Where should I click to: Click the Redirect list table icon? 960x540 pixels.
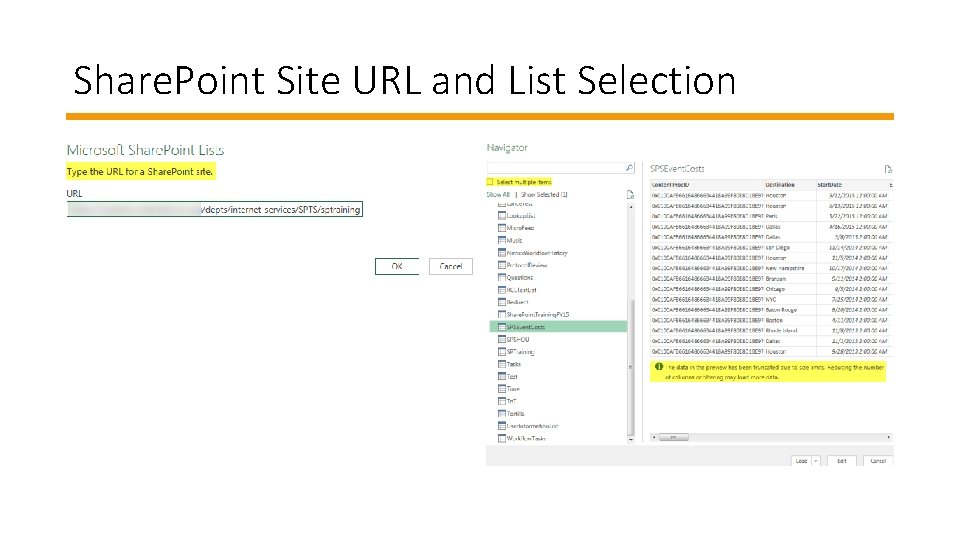(x=502, y=302)
